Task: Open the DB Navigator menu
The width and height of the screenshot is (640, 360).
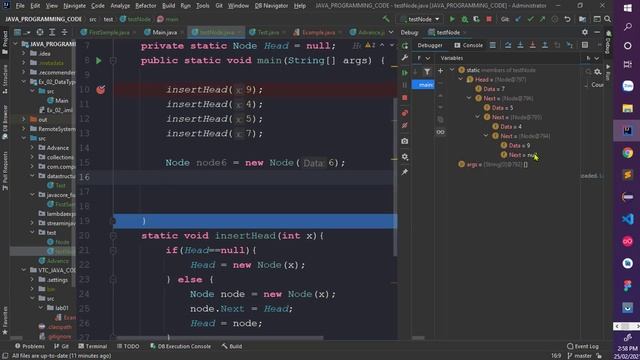Action: pos(271,6)
